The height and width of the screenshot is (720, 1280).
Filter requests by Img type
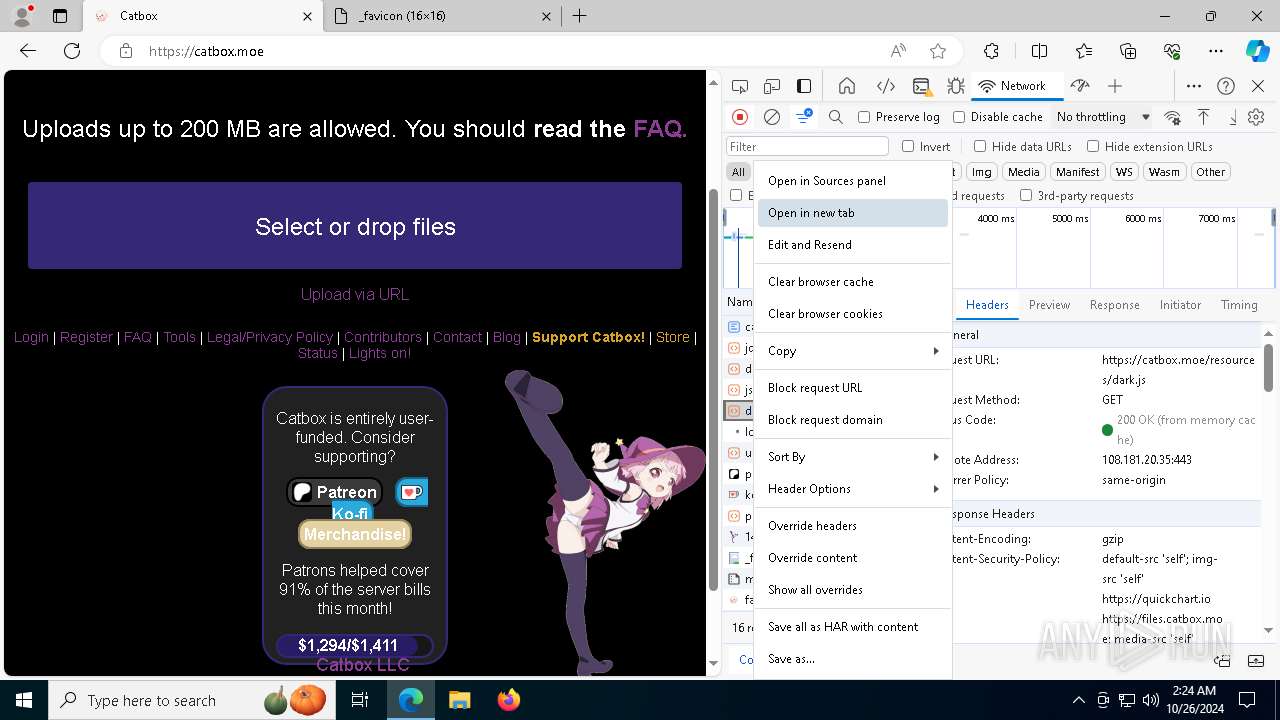pos(982,172)
